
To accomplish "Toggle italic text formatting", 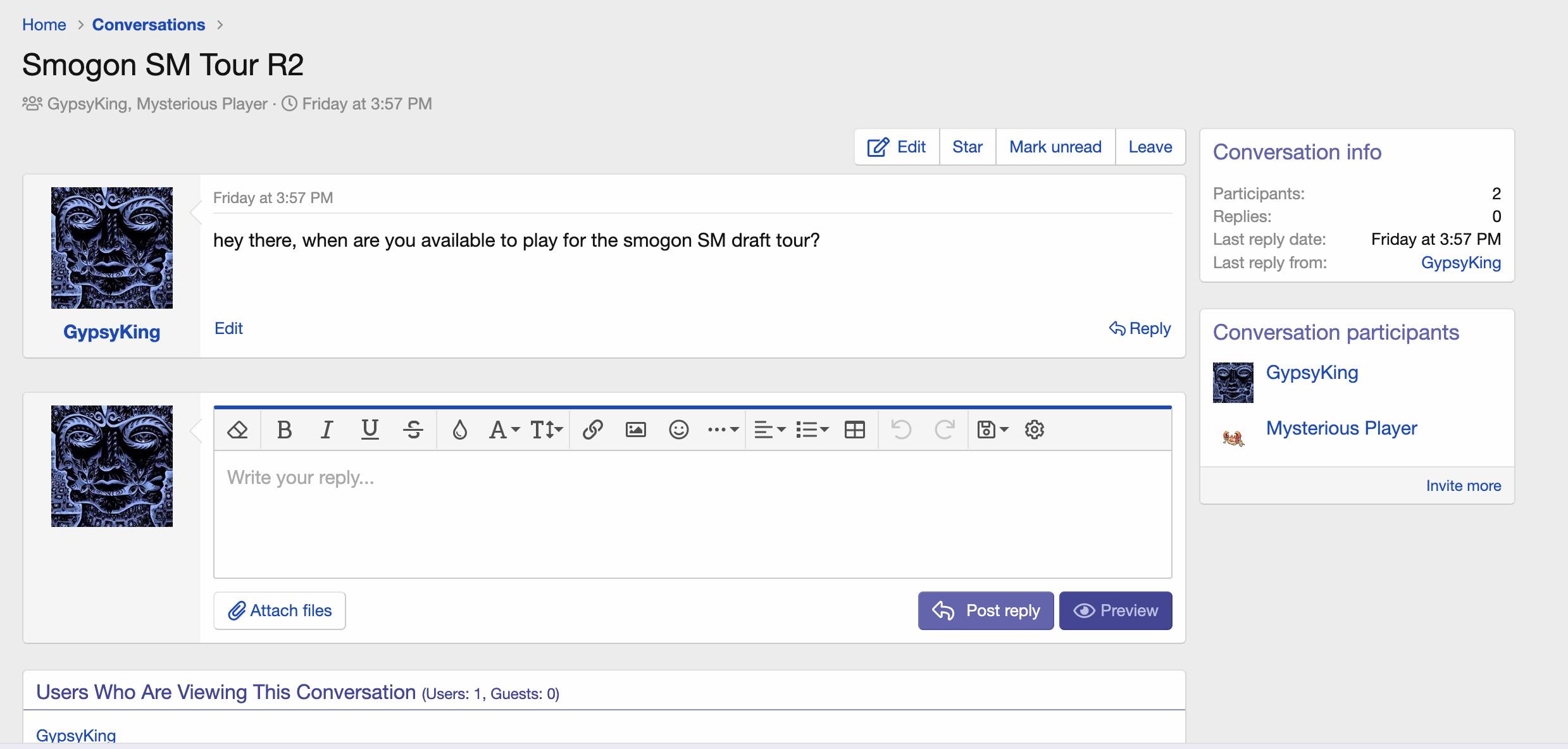I will (327, 430).
